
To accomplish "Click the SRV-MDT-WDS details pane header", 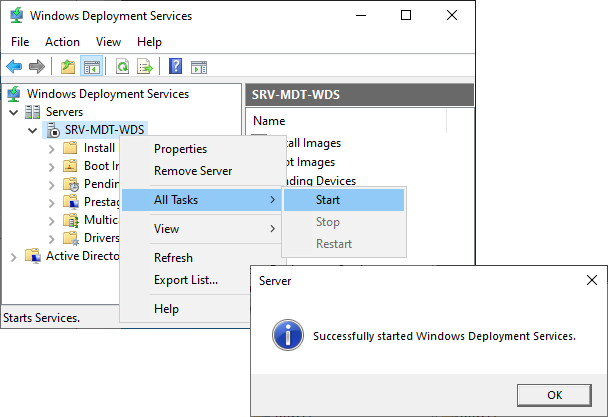I will [359, 95].
